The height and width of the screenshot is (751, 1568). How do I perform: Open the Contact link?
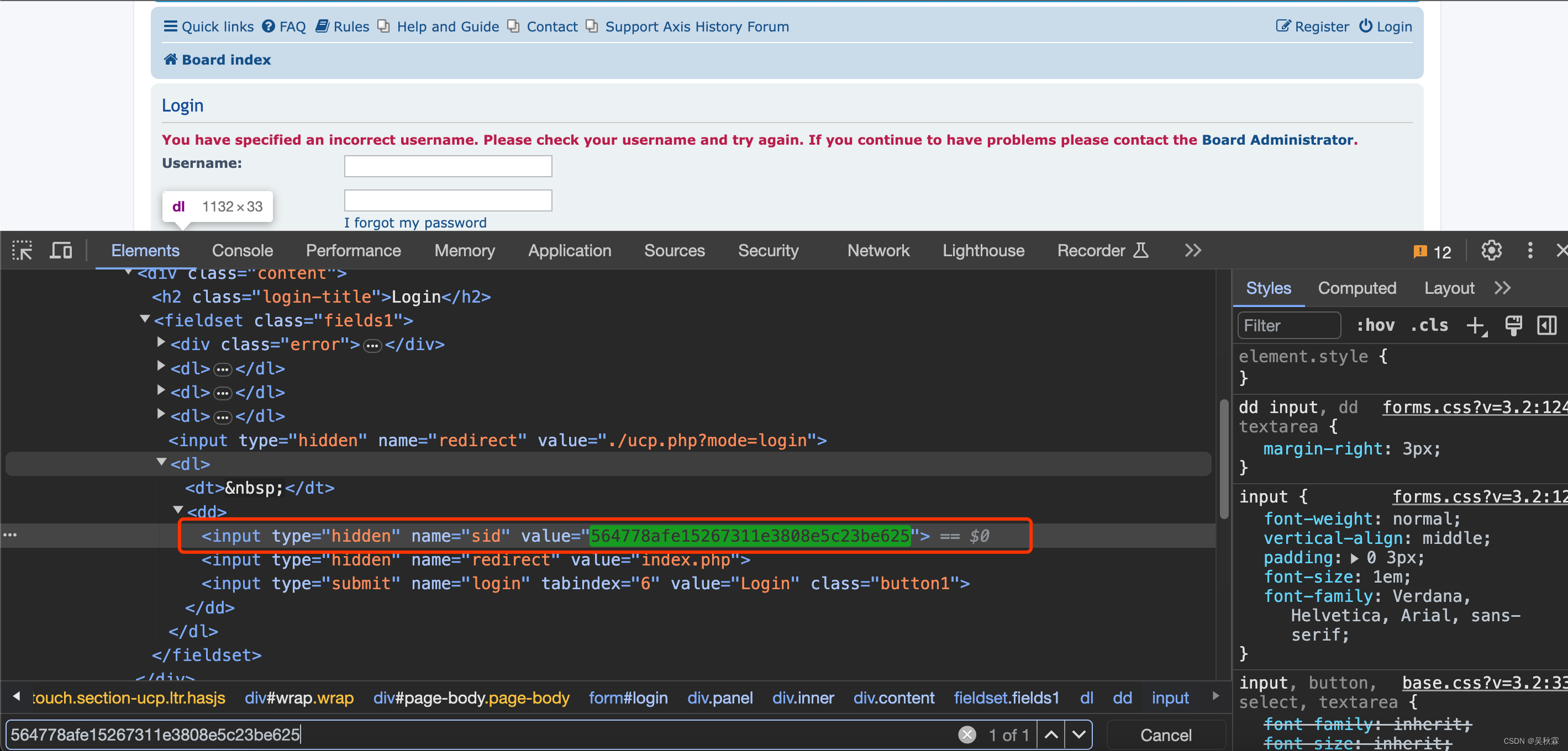click(x=551, y=26)
